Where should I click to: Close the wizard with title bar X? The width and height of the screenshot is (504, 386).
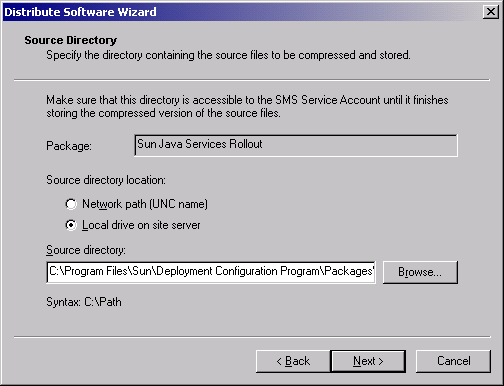(x=491, y=12)
